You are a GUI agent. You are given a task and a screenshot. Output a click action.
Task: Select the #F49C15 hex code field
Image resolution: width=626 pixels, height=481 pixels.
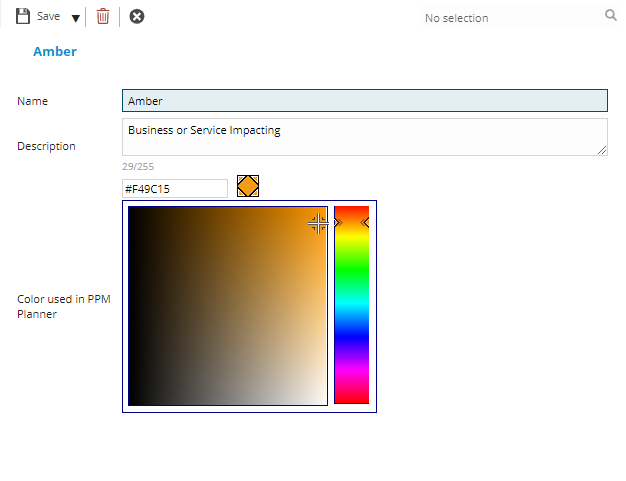tap(175, 188)
